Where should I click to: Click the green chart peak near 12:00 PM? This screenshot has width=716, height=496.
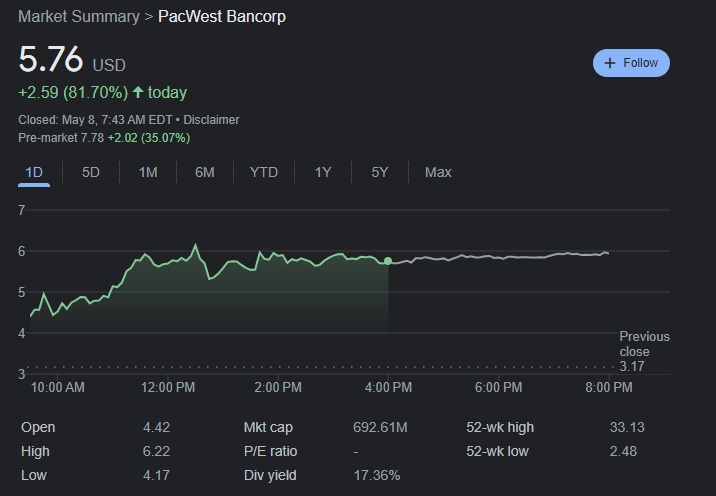pos(195,245)
